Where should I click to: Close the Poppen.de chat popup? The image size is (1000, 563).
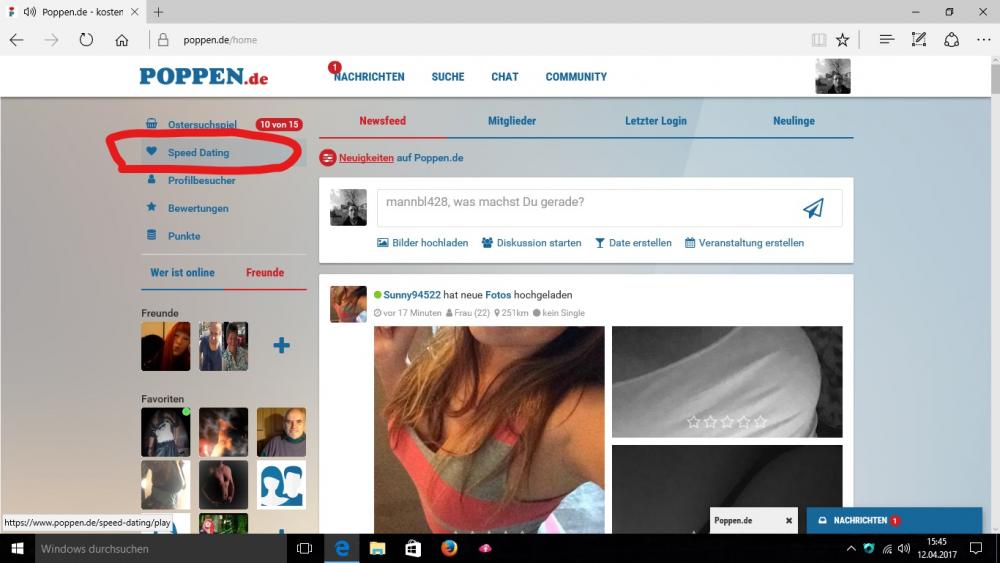(788, 521)
